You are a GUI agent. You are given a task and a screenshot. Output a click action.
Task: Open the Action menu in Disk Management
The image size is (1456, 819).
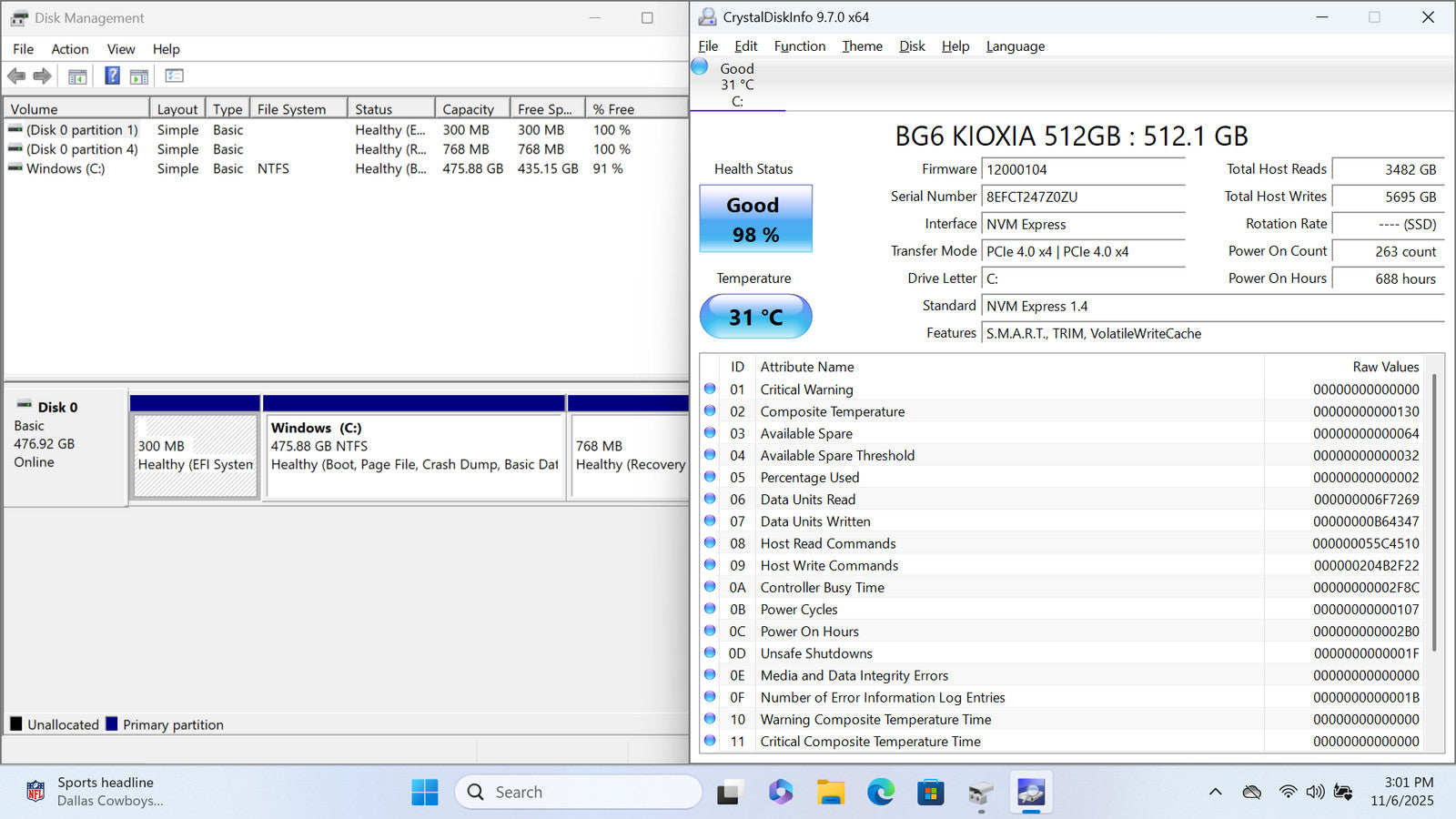69,49
